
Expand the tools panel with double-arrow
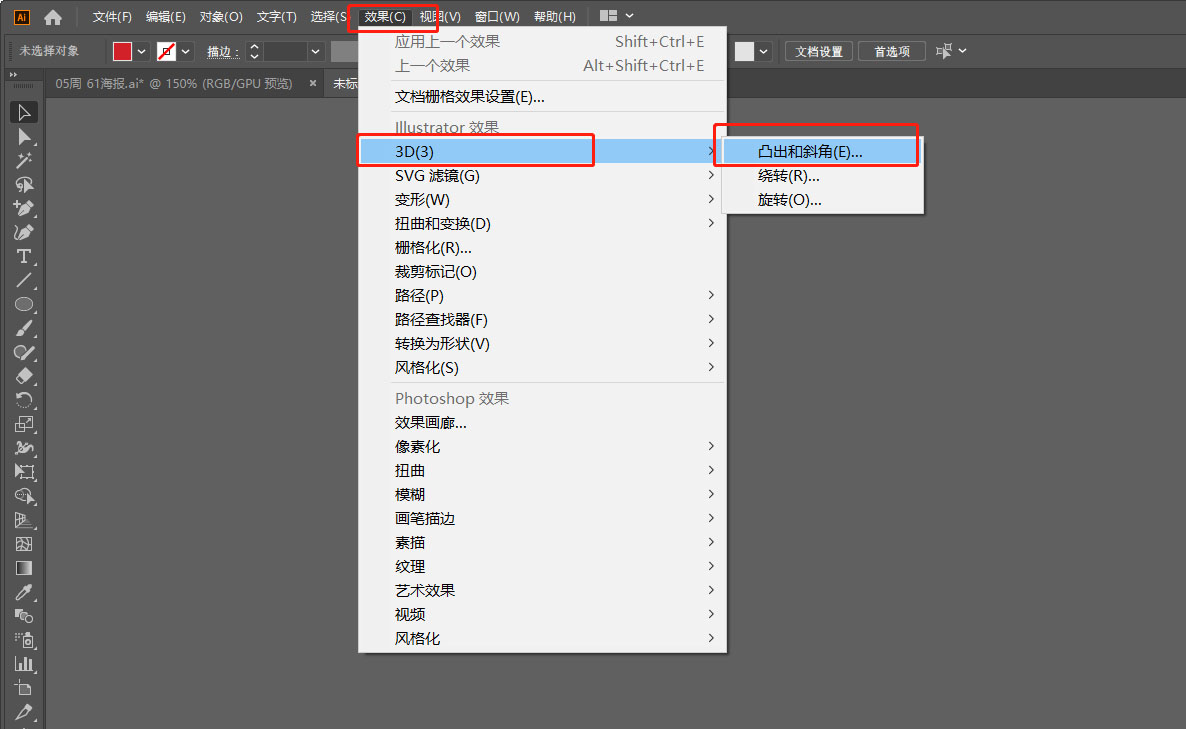pos(13,75)
